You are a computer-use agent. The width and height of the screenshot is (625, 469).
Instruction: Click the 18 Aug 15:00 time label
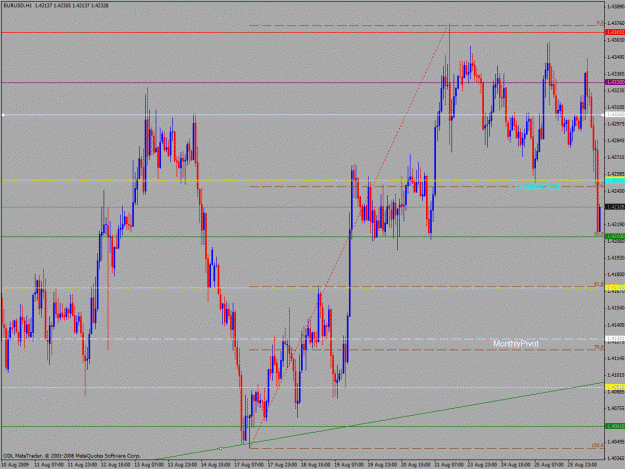316,465
